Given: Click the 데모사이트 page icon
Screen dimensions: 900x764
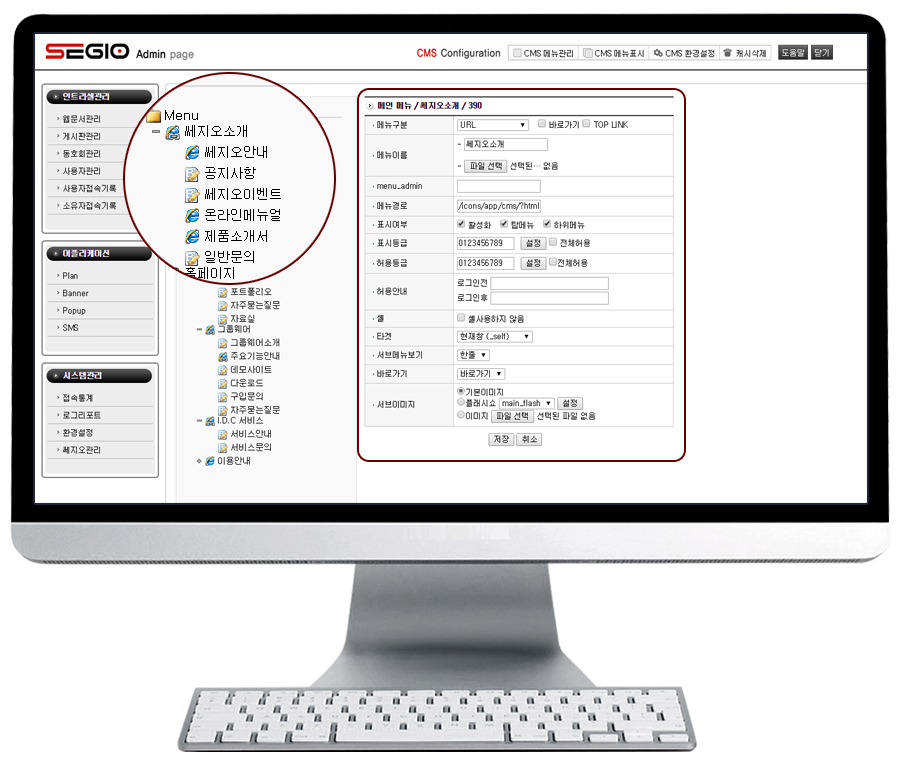Looking at the screenshot, I should click(223, 370).
